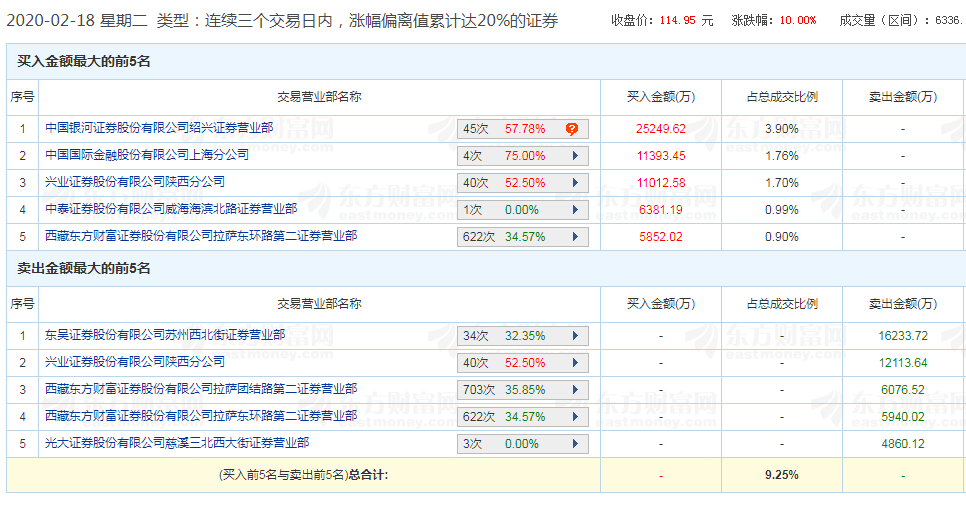Open 东吴证券苏州西北街证券营业部 link

pos(165,335)
